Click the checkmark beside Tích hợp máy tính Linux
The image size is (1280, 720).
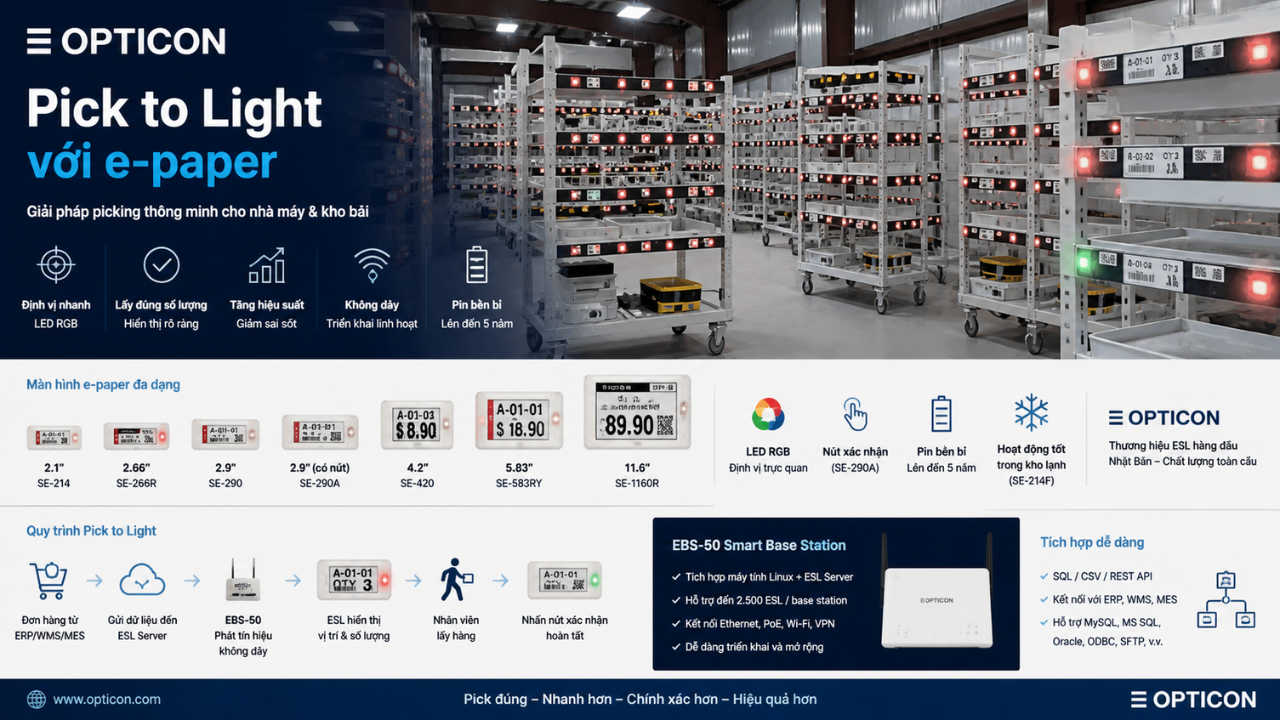(676, 577)
